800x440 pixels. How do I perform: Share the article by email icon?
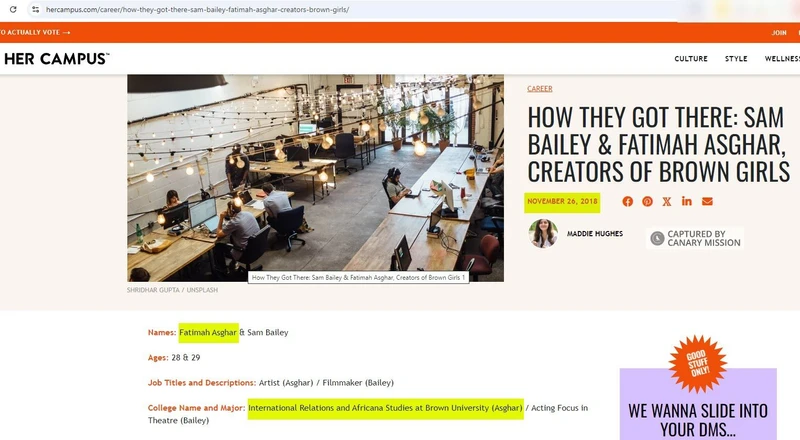point(707,202)
